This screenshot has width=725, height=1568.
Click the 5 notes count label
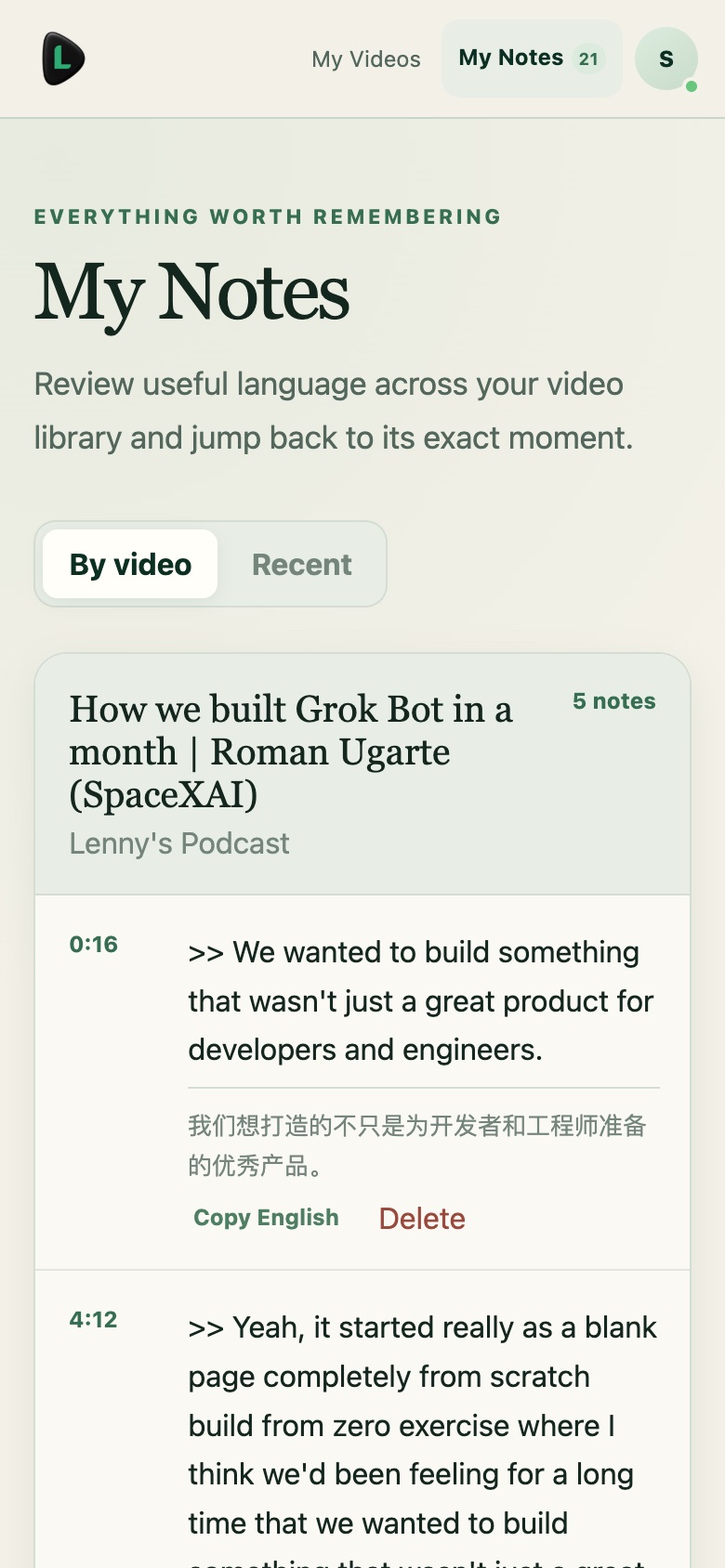coord(614,701)
